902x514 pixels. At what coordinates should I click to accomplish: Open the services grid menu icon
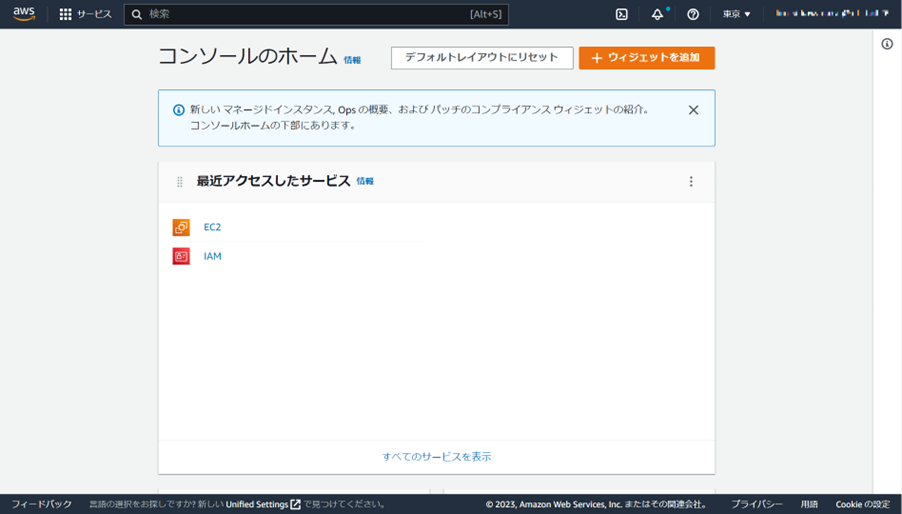click(66, 14)
